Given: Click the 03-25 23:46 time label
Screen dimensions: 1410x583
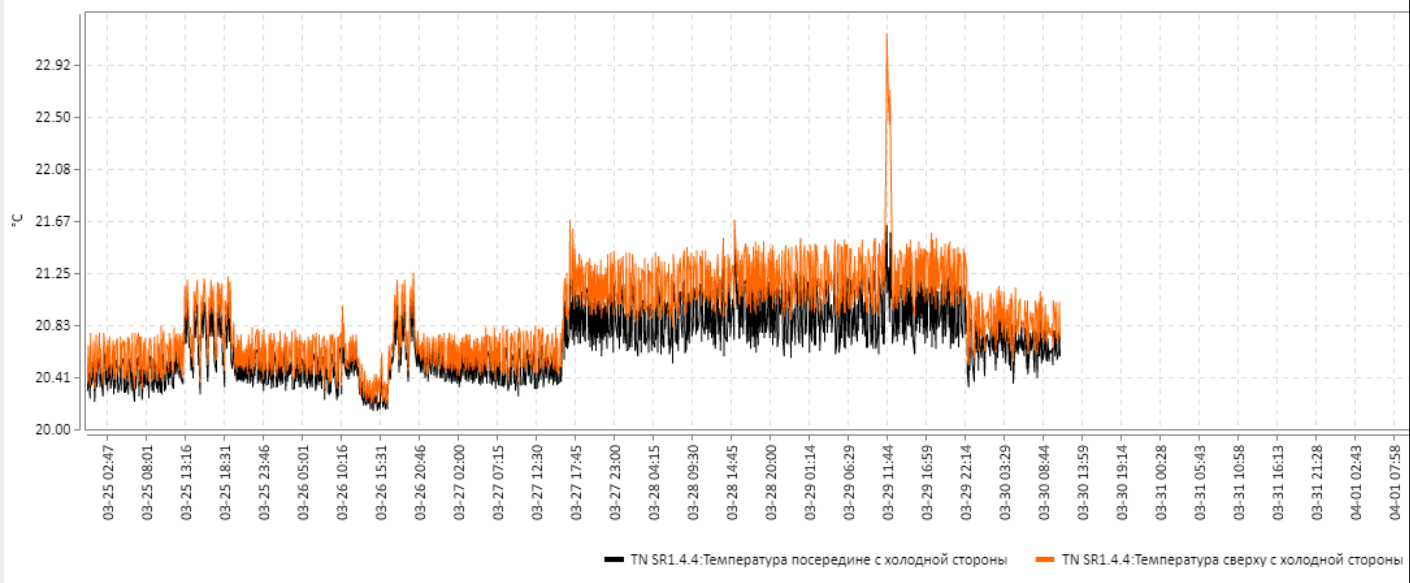Looking at the screenshot, I should tap(264, 481).
